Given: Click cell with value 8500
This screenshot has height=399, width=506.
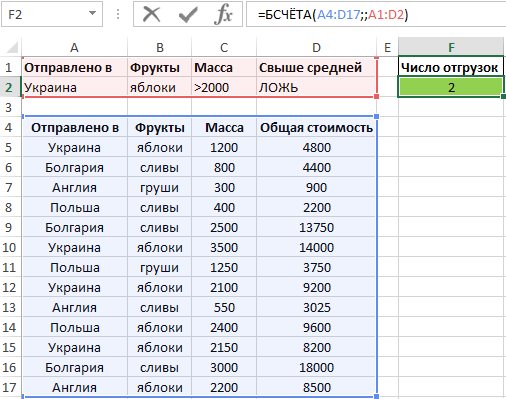Looking at the screenshot, I should 316,387.
